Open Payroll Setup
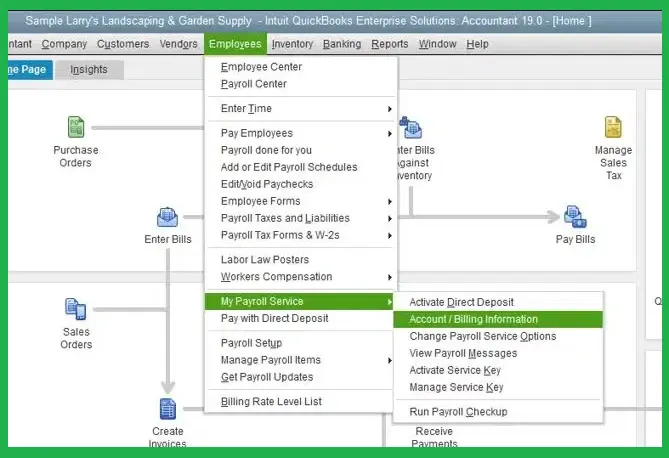Viewport: 669px width, 458px height. [300, 343]
